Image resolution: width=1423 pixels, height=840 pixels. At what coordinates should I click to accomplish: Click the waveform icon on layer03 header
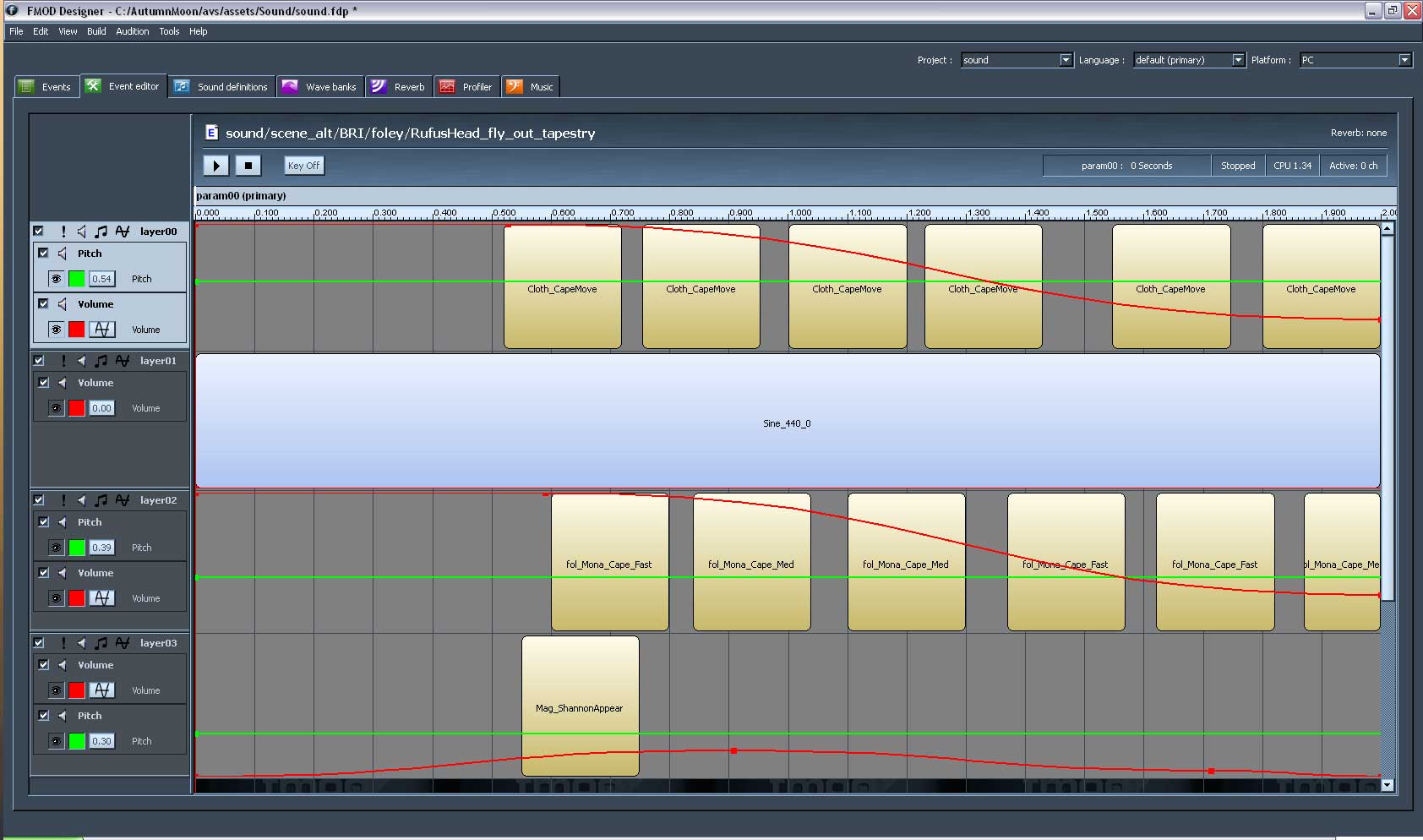(x=123, y=643)
